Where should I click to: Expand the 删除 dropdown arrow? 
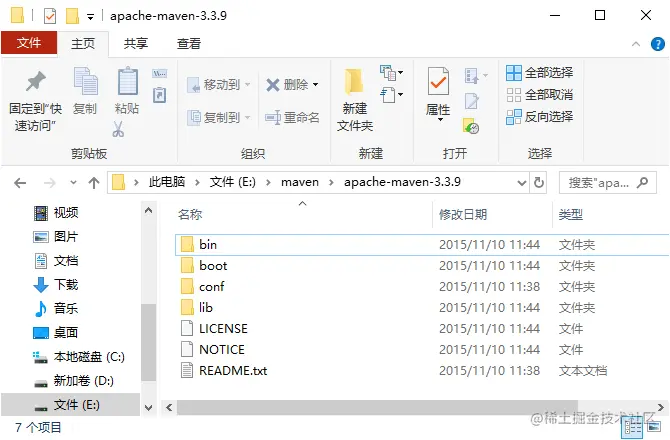(316, 85)
